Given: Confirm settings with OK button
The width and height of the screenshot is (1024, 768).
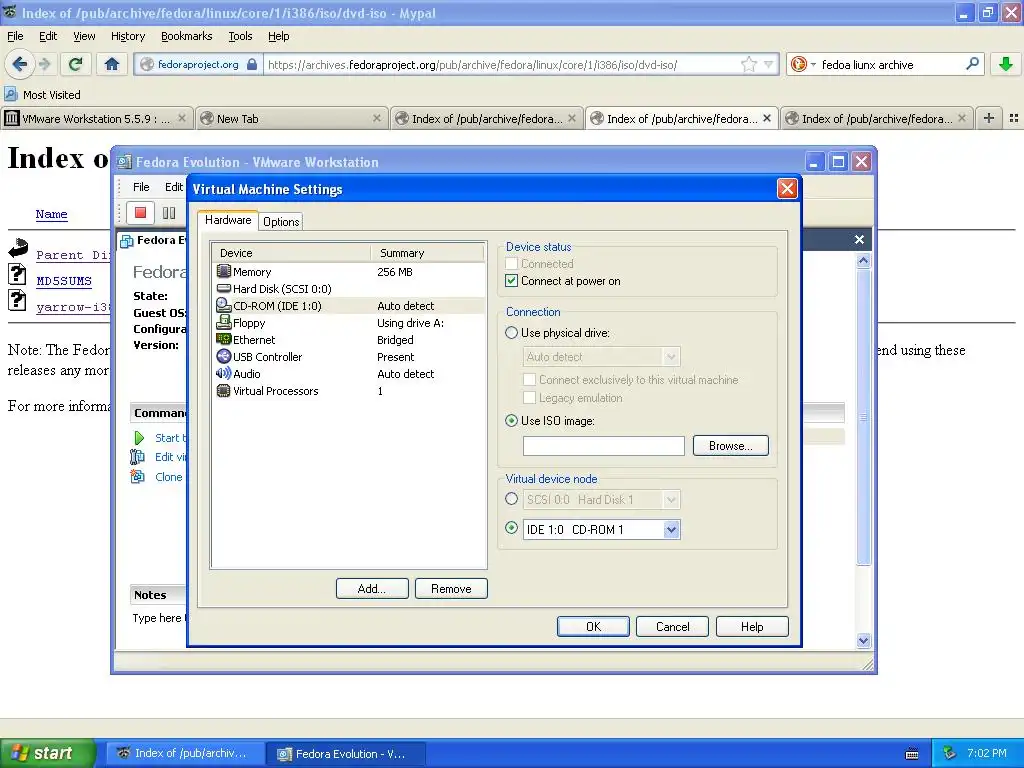Looking at the screenshot, I should pos(593,626).
